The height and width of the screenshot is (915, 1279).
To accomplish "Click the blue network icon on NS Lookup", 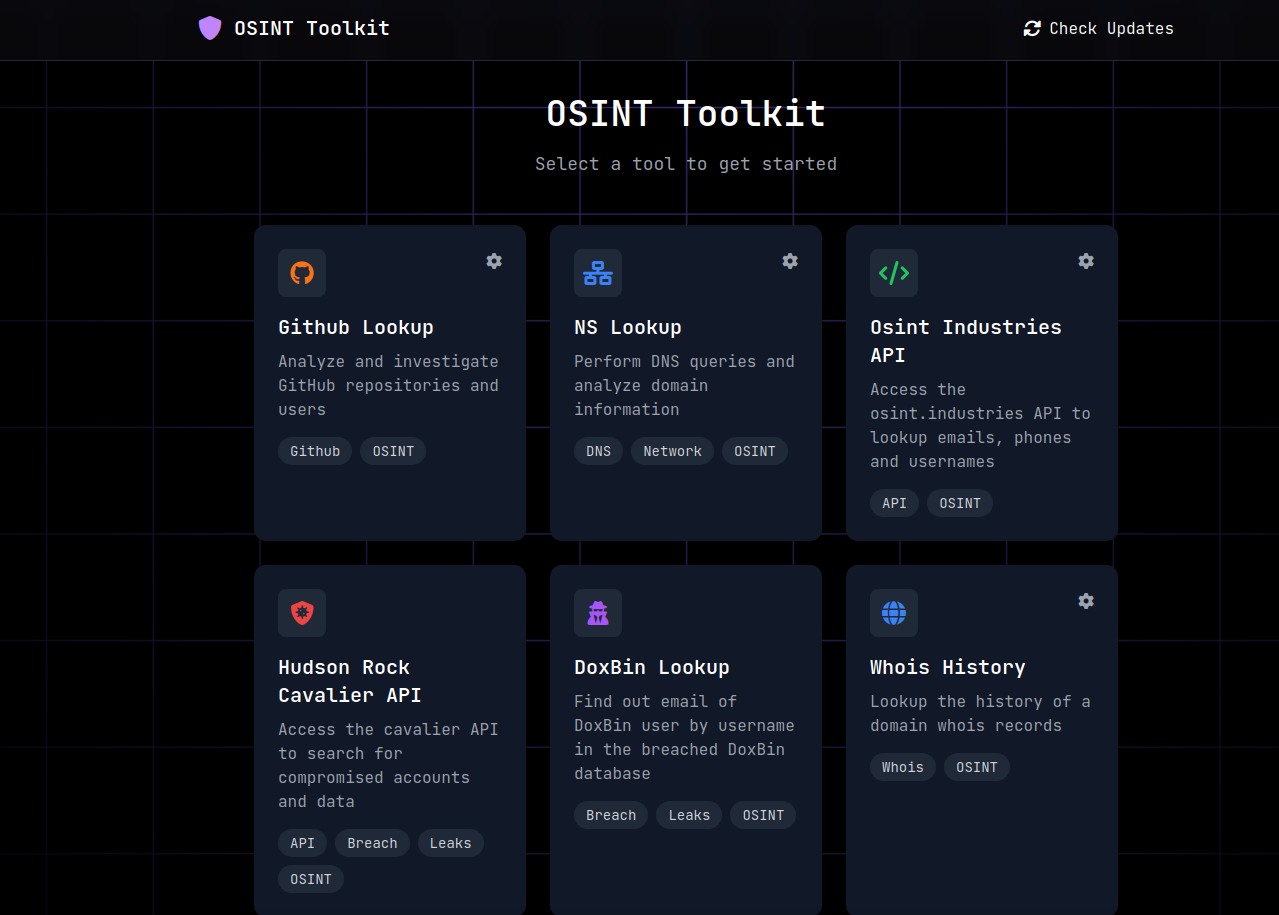I will point(598,273).
